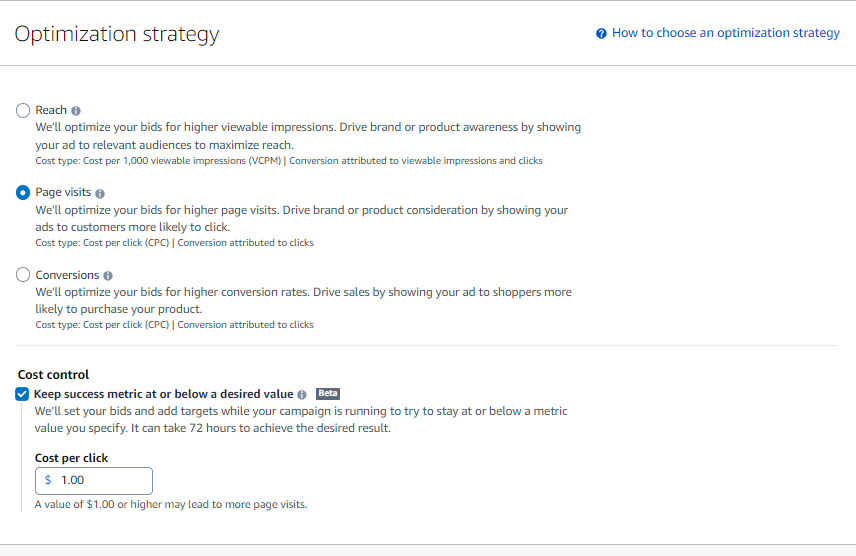Click the Optimization strategy heading
Image resolution: width=856 pixels, height=556 pixels.
pyautogui.click(x=117, y=34)
